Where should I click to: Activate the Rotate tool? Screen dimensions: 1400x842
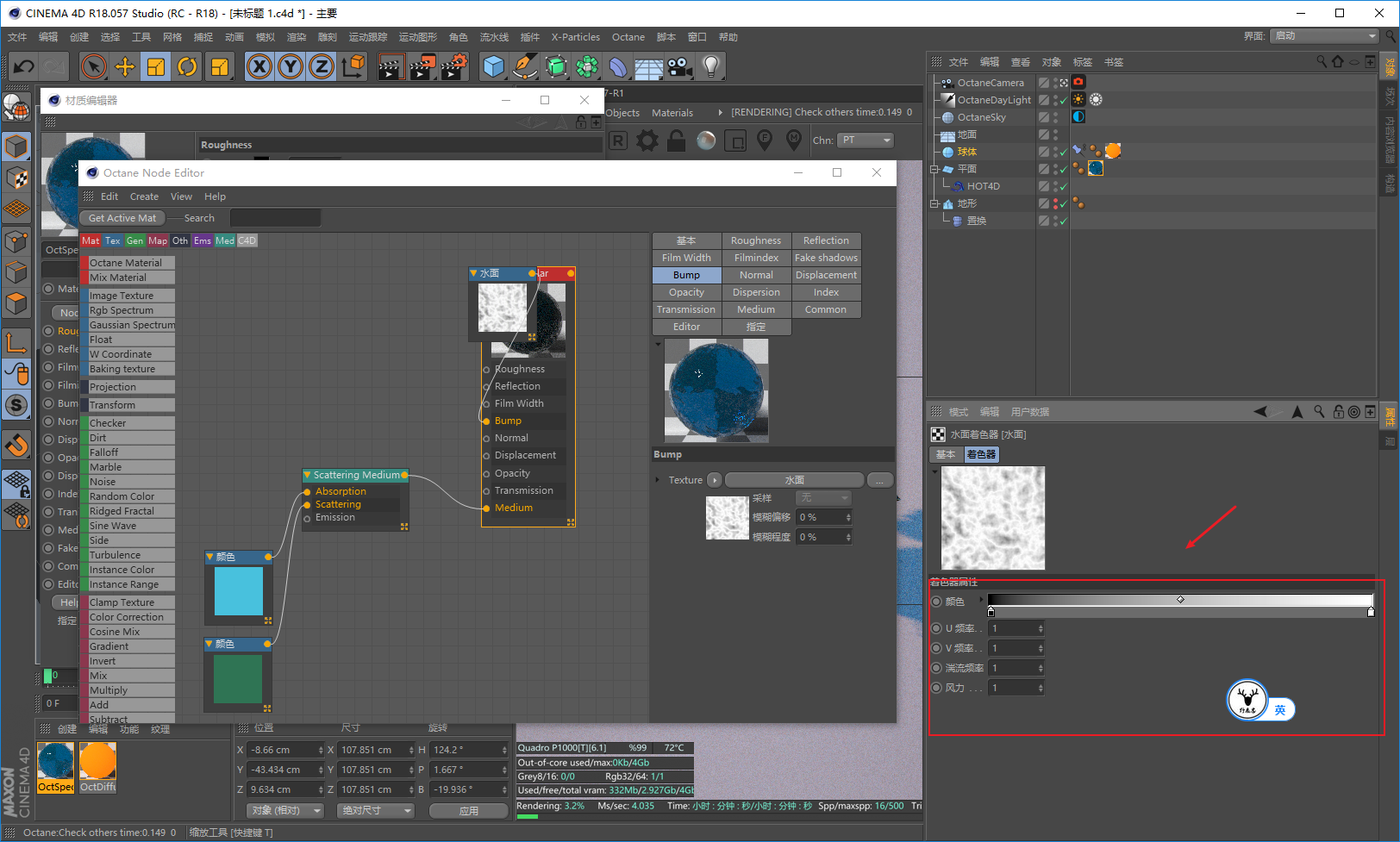(187, 66)
